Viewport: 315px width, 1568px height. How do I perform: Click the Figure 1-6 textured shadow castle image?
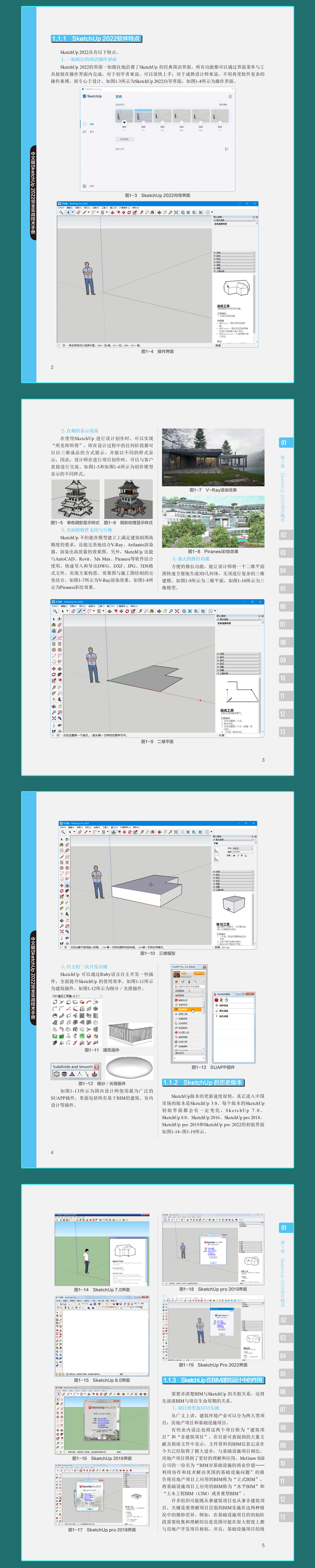128,499
